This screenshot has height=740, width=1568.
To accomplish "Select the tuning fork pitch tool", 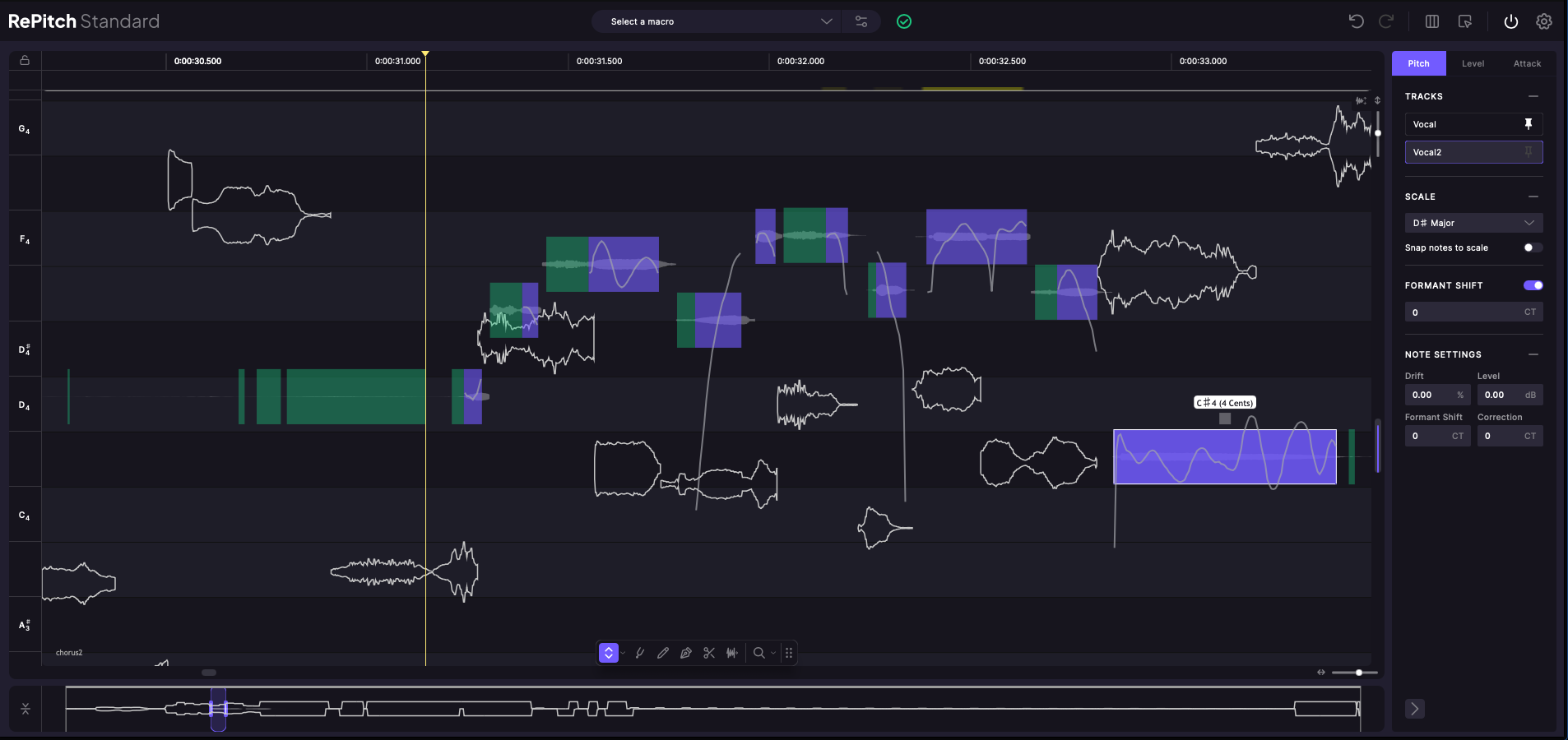I will coord(640,653).
